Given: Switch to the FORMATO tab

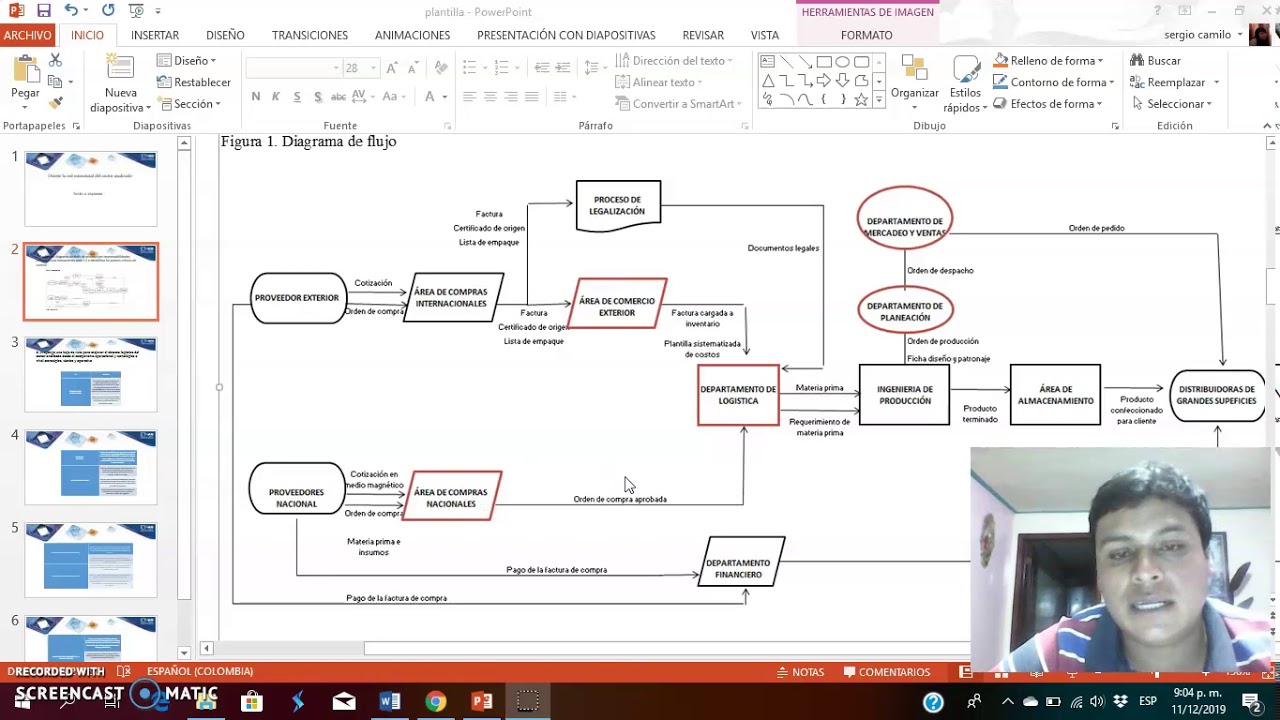Looking at the screenshot, I should [866, 35].
